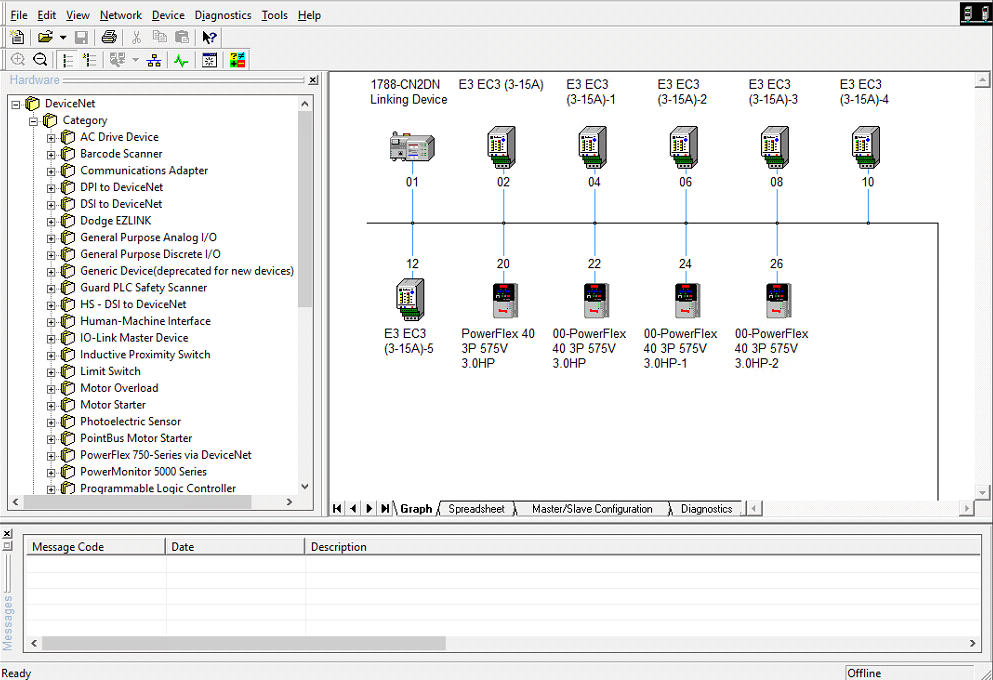
Task: Click the Zoom Out magnifier icon
Action: pos(40,60)
